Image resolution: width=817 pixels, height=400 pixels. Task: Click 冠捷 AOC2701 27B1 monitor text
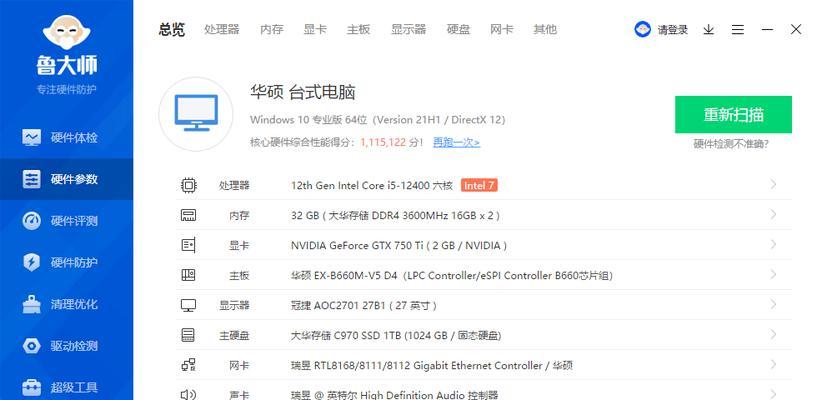coord(364,306)
